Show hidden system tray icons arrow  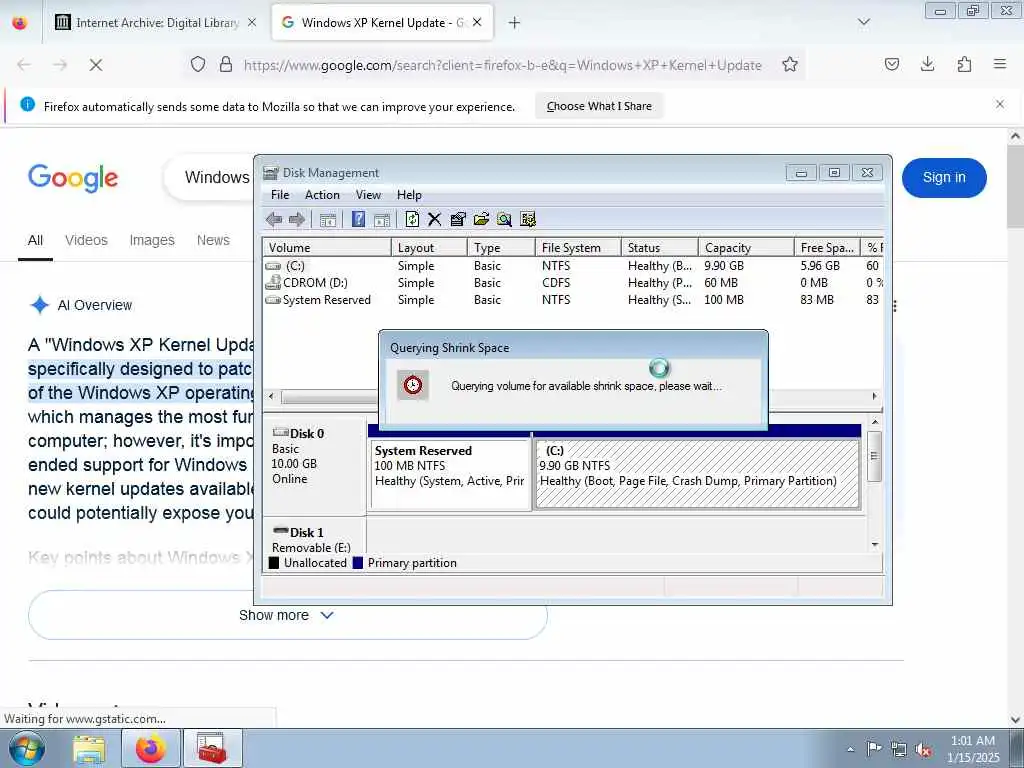click(850, 749)
